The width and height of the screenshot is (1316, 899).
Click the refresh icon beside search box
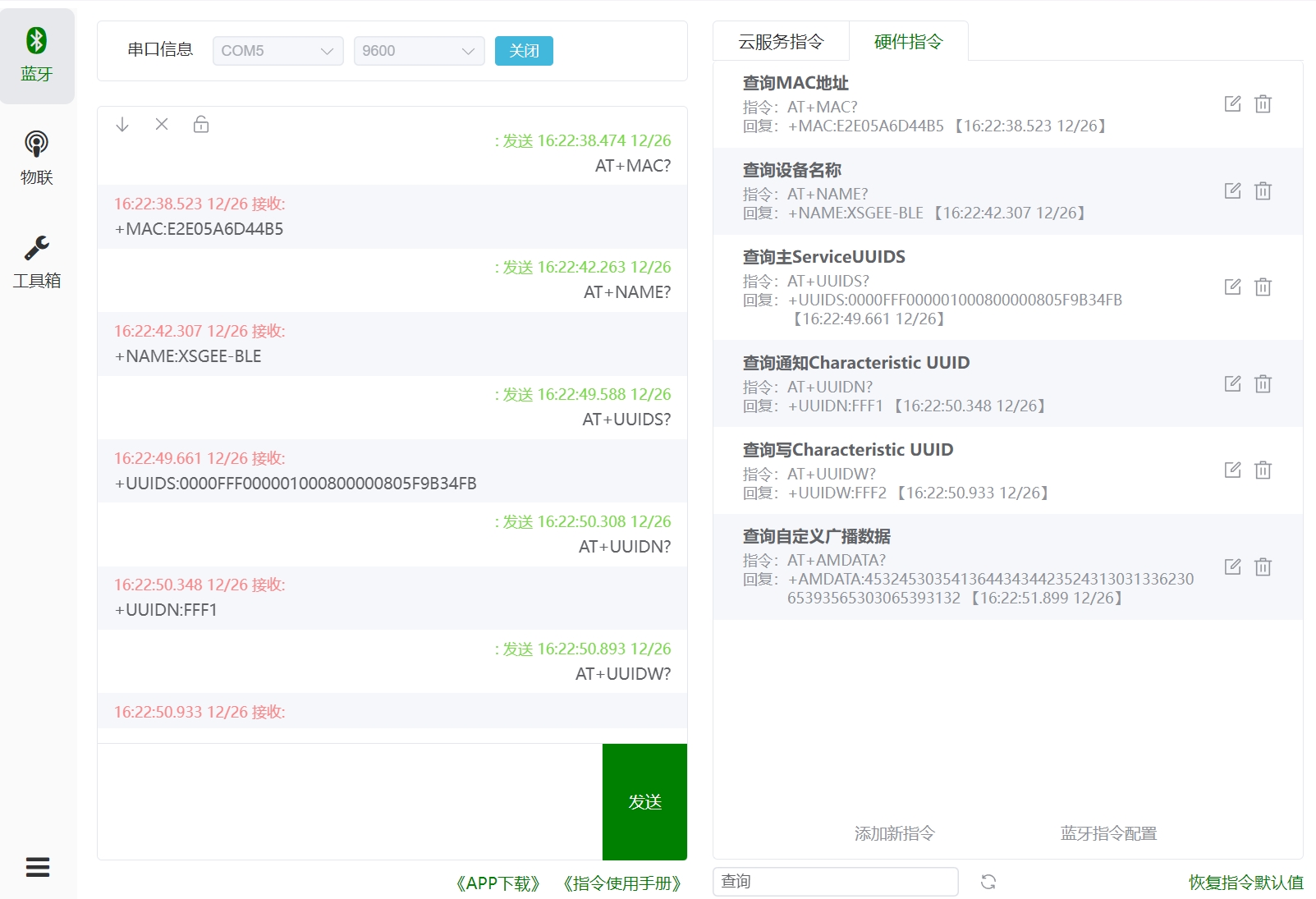[x=988, y=882]
